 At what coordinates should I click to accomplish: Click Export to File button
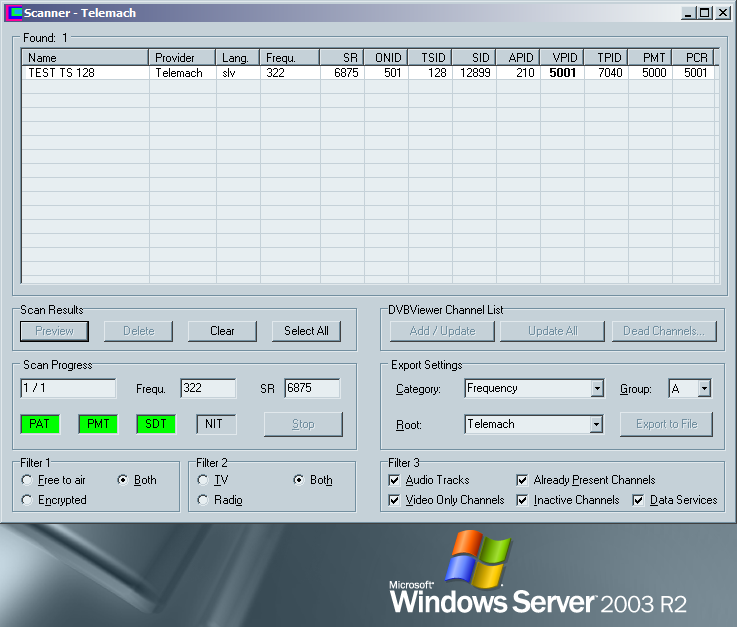pyautogui.click(x=666, y=424)
